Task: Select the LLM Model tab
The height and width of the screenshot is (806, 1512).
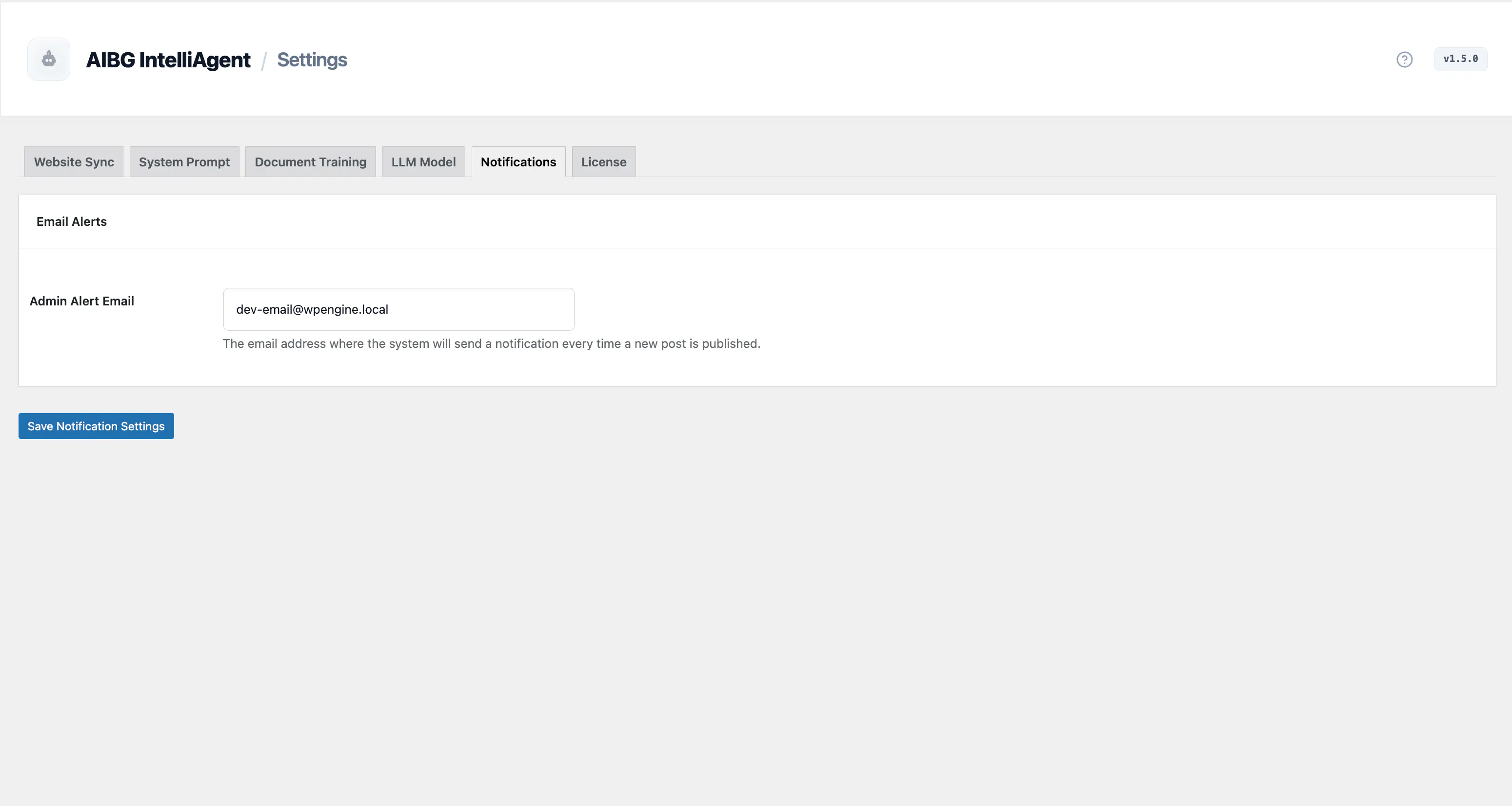Action: [x=424, y=161]
